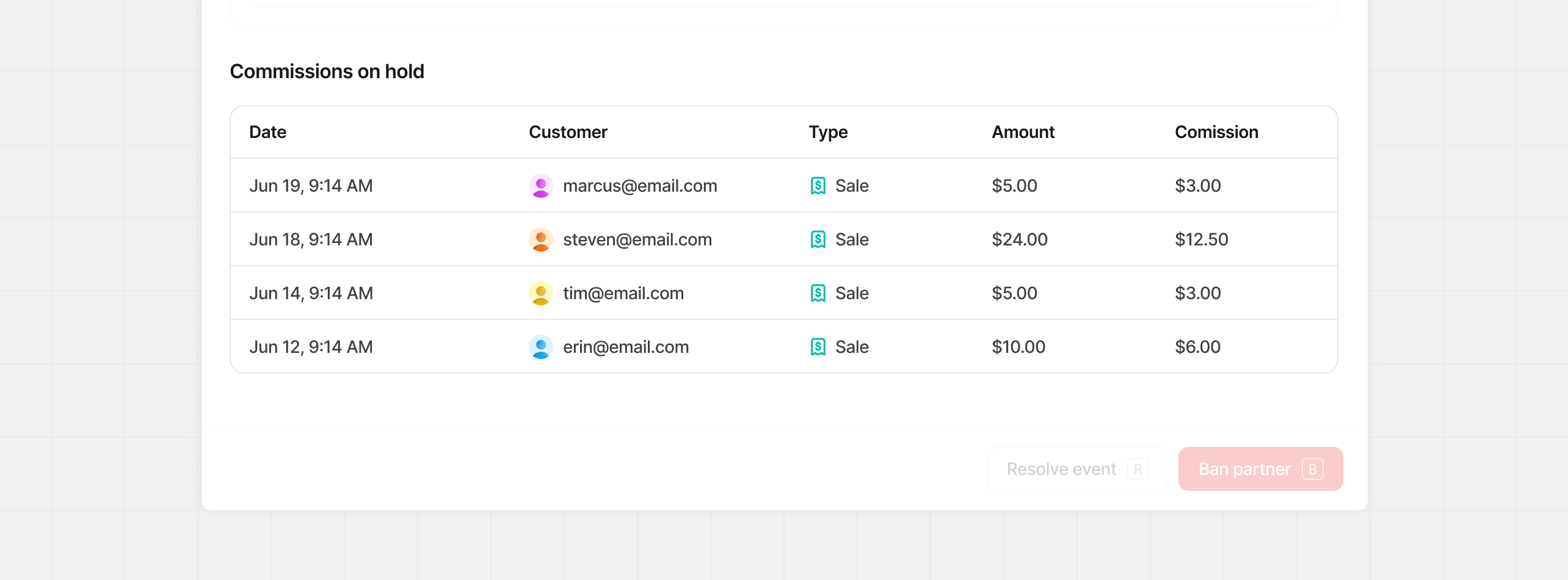Click the Amount column header
1568x580 pixels.
(1023, 132)
